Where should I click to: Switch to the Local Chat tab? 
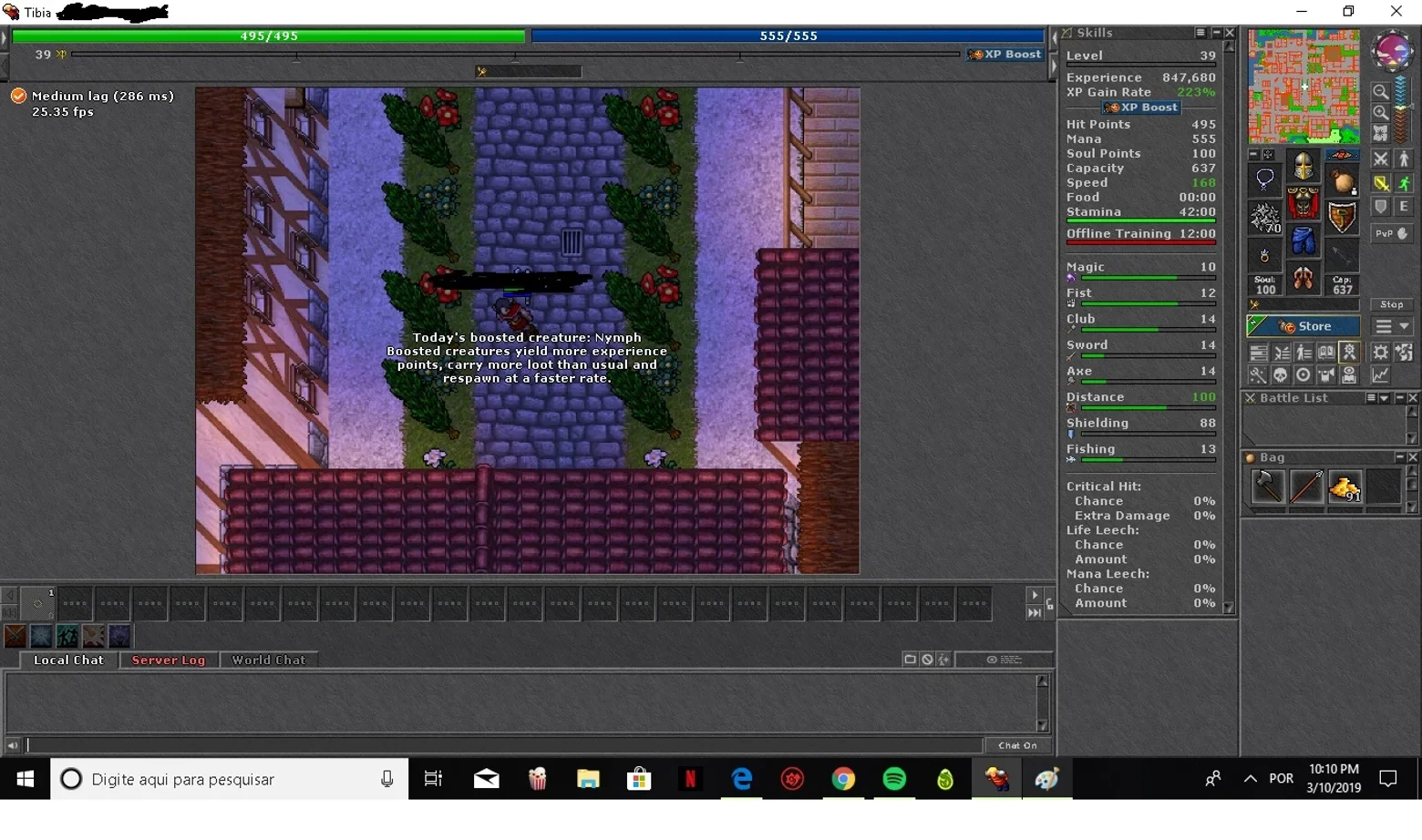coord(68,661)
